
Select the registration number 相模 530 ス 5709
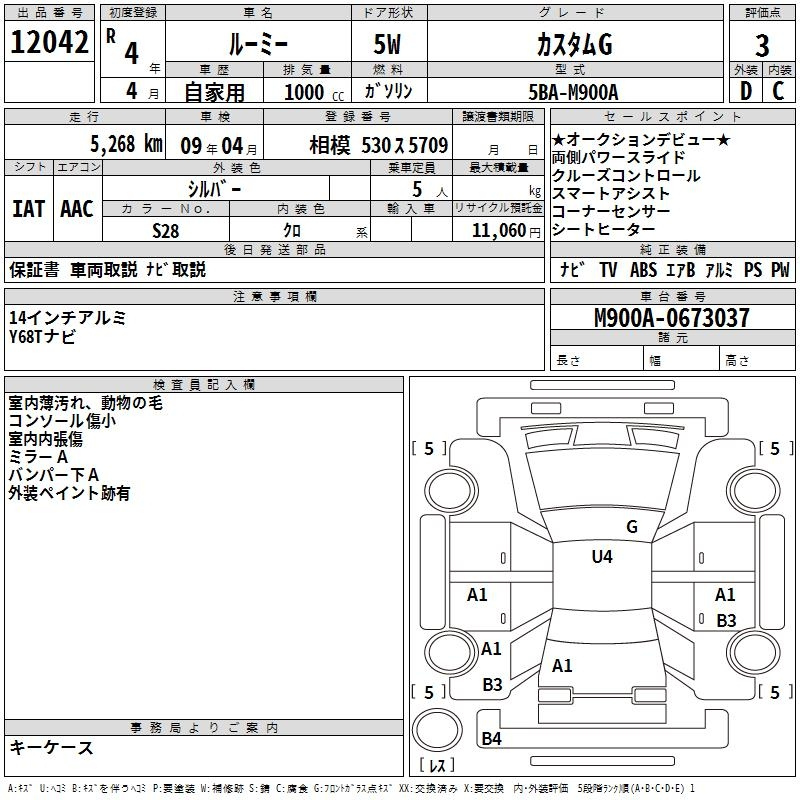tap(379, 145)
